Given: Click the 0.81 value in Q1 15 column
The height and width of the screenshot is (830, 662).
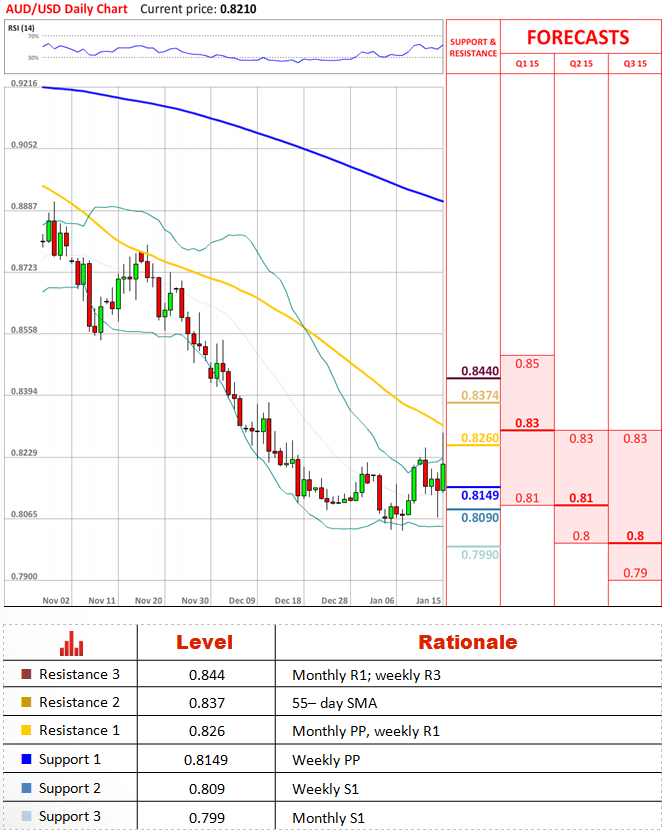Looking at the screenshot, I should [x=527, y=498].
